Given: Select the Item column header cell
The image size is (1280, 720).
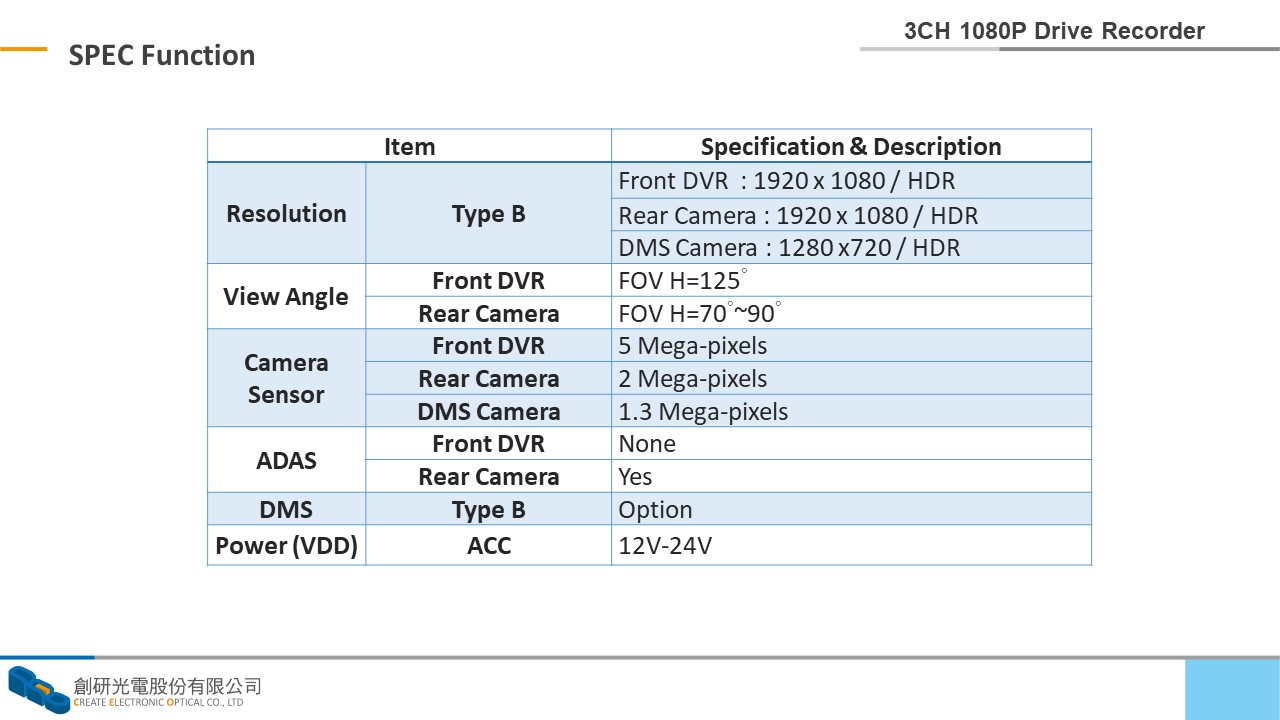Looking at the screenshot, I should (409, 146).
